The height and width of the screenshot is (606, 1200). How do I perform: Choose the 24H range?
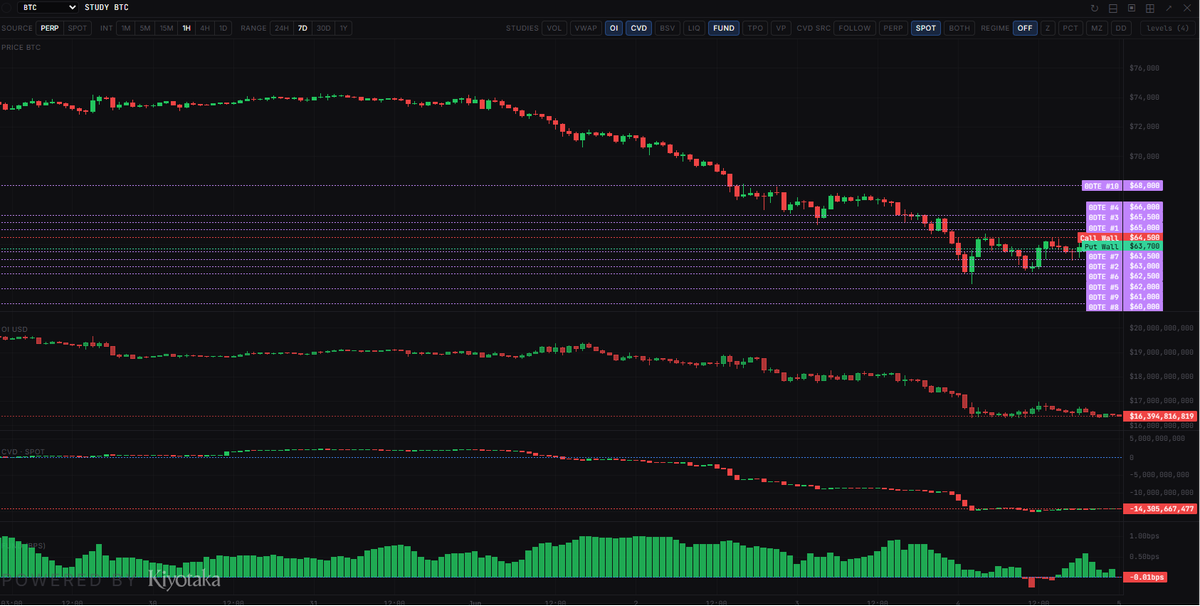coord(281,28)
